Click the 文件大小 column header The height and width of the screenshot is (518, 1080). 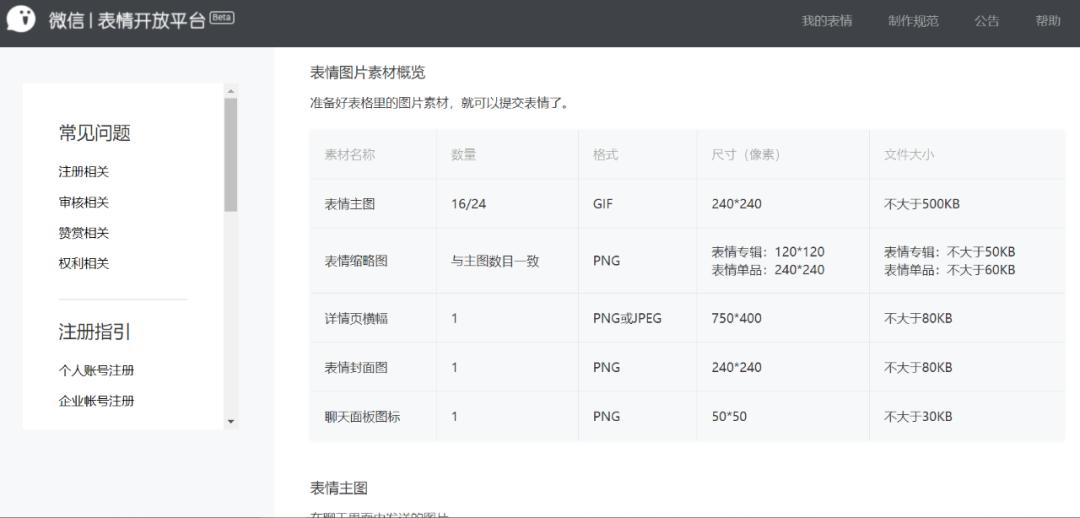pyautogui.click(x=909, y=155)
